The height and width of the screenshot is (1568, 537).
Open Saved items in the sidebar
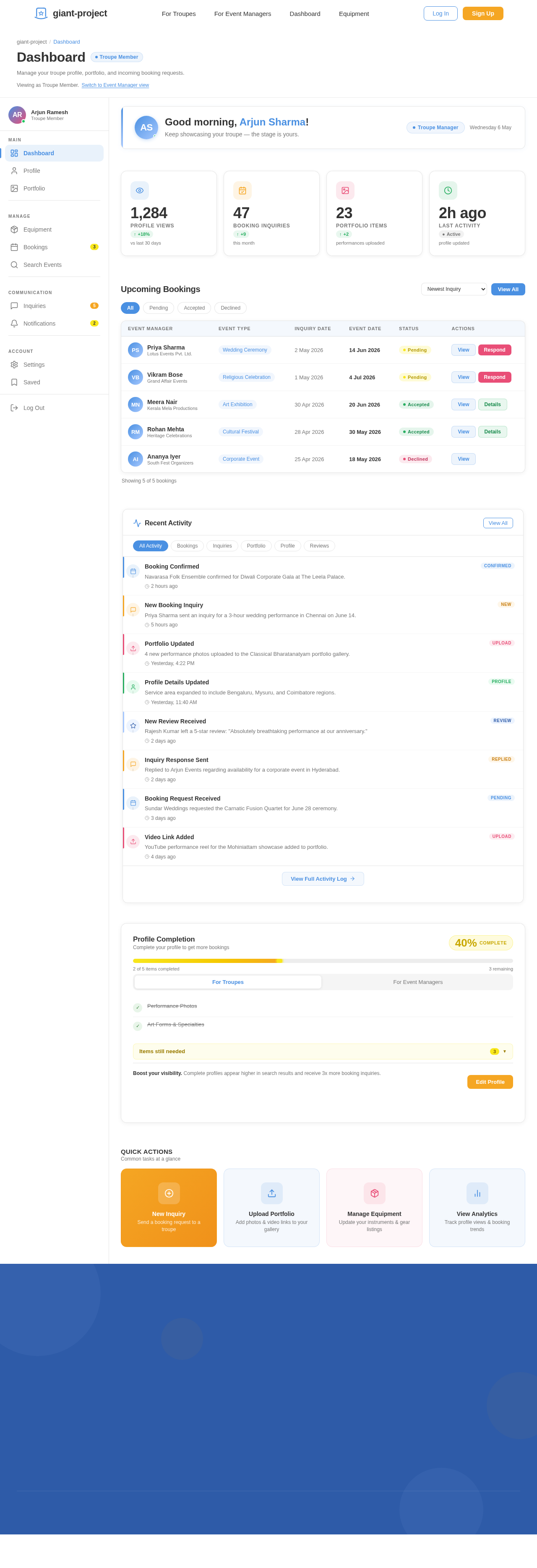coord(54,382)
